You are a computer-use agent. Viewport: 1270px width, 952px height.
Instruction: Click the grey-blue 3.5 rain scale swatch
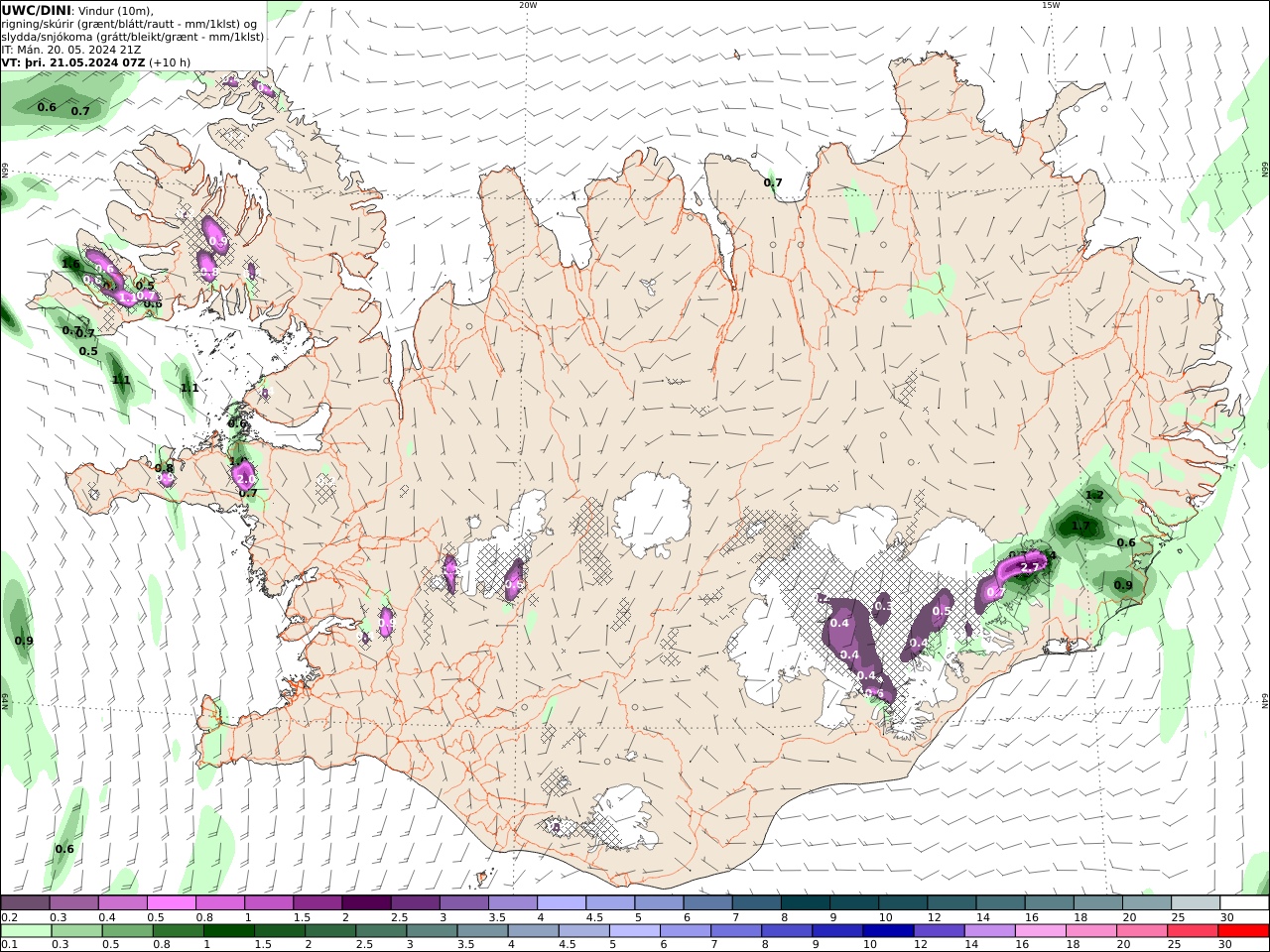tap(482, 931)
